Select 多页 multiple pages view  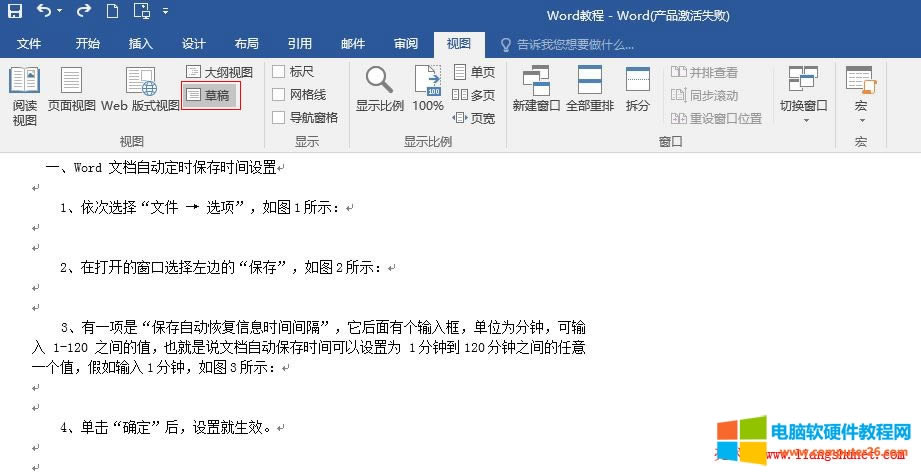473,95
